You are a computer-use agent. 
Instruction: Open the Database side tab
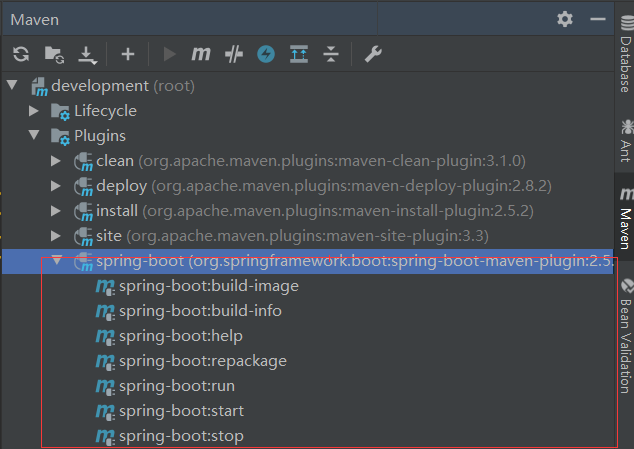pos(625,54)
